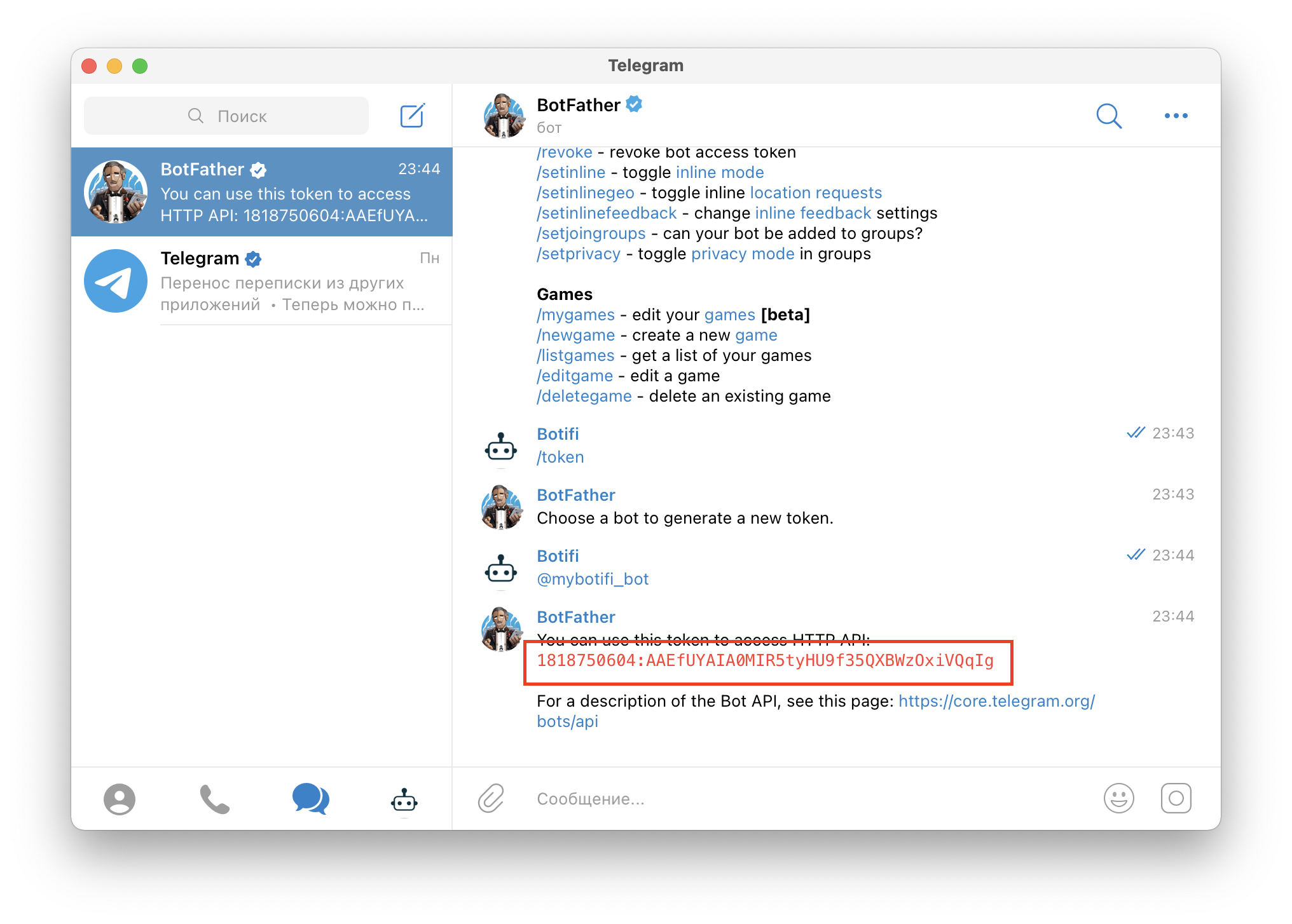Open the bot settings tab icon
This screenshot has width=1292, height=924.
click(404, 799)
